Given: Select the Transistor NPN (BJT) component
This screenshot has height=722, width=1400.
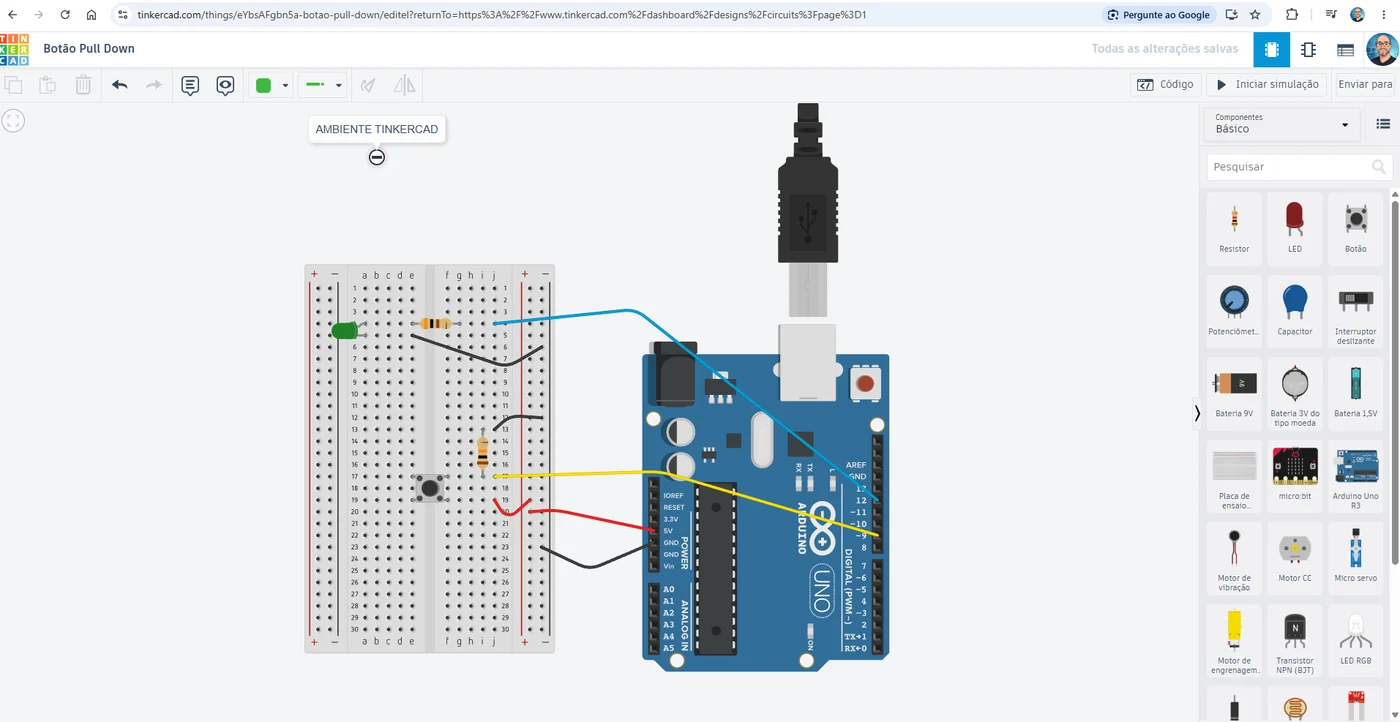Looking at the screenshot, I should click(1295, 641).
